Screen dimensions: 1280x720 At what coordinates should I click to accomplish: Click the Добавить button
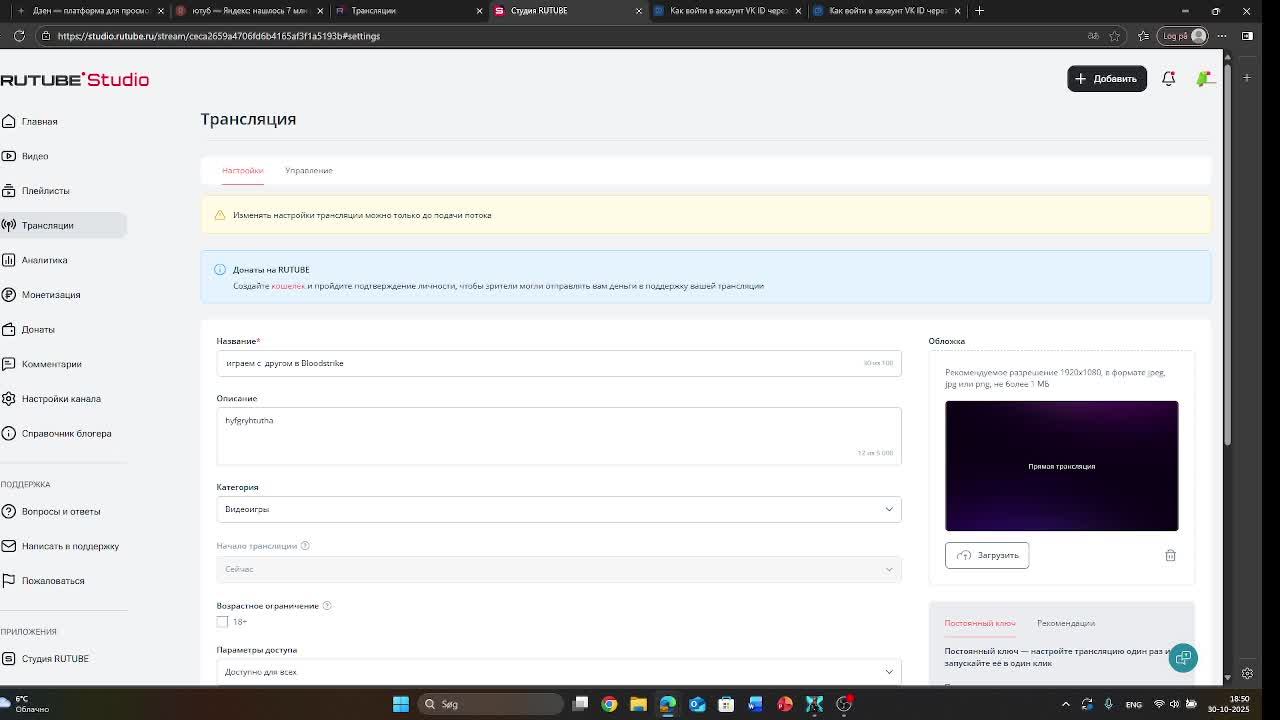[x=1107, y=79]
